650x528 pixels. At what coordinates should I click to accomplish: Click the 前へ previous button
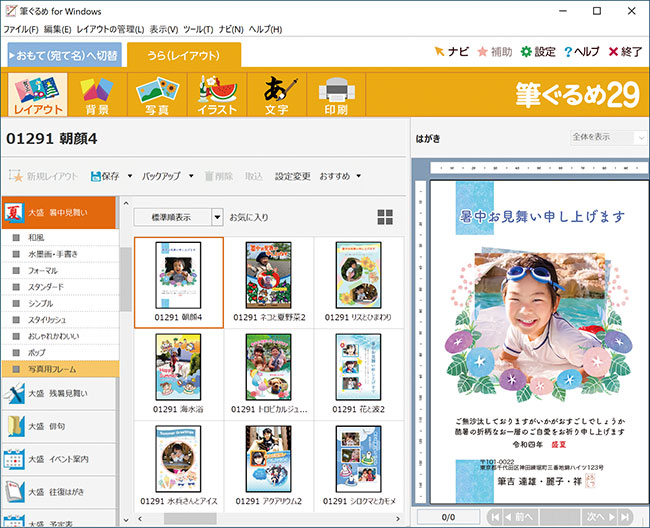tap(520, 517)
